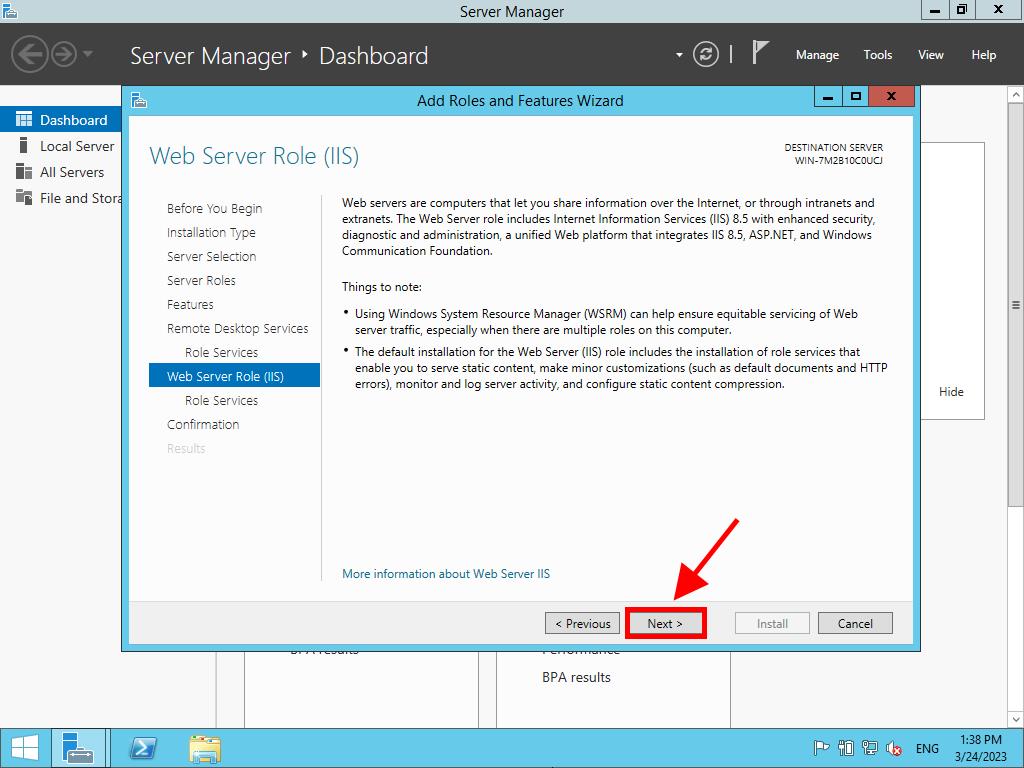The height and width of the screenshot is (768, 1024).
Task: Open Role Services under Web Server Role
Action: coord(221,400)
